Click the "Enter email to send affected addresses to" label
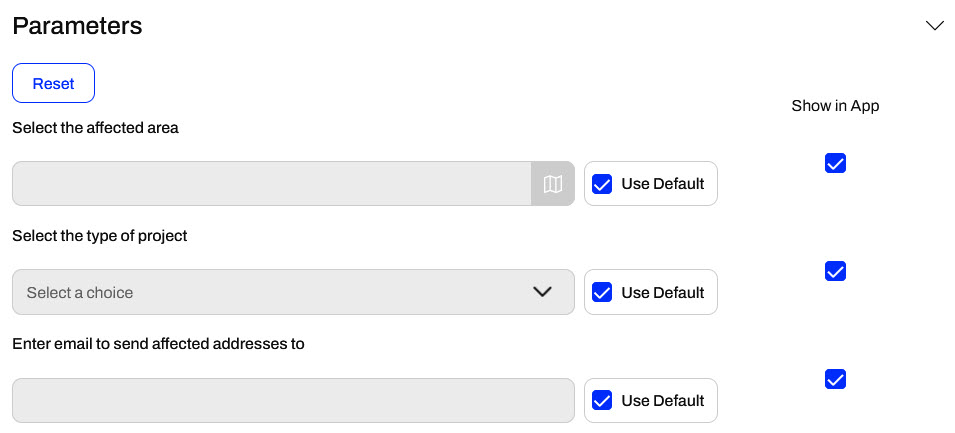This screenshot has height=433, width=955. (158, 344)
